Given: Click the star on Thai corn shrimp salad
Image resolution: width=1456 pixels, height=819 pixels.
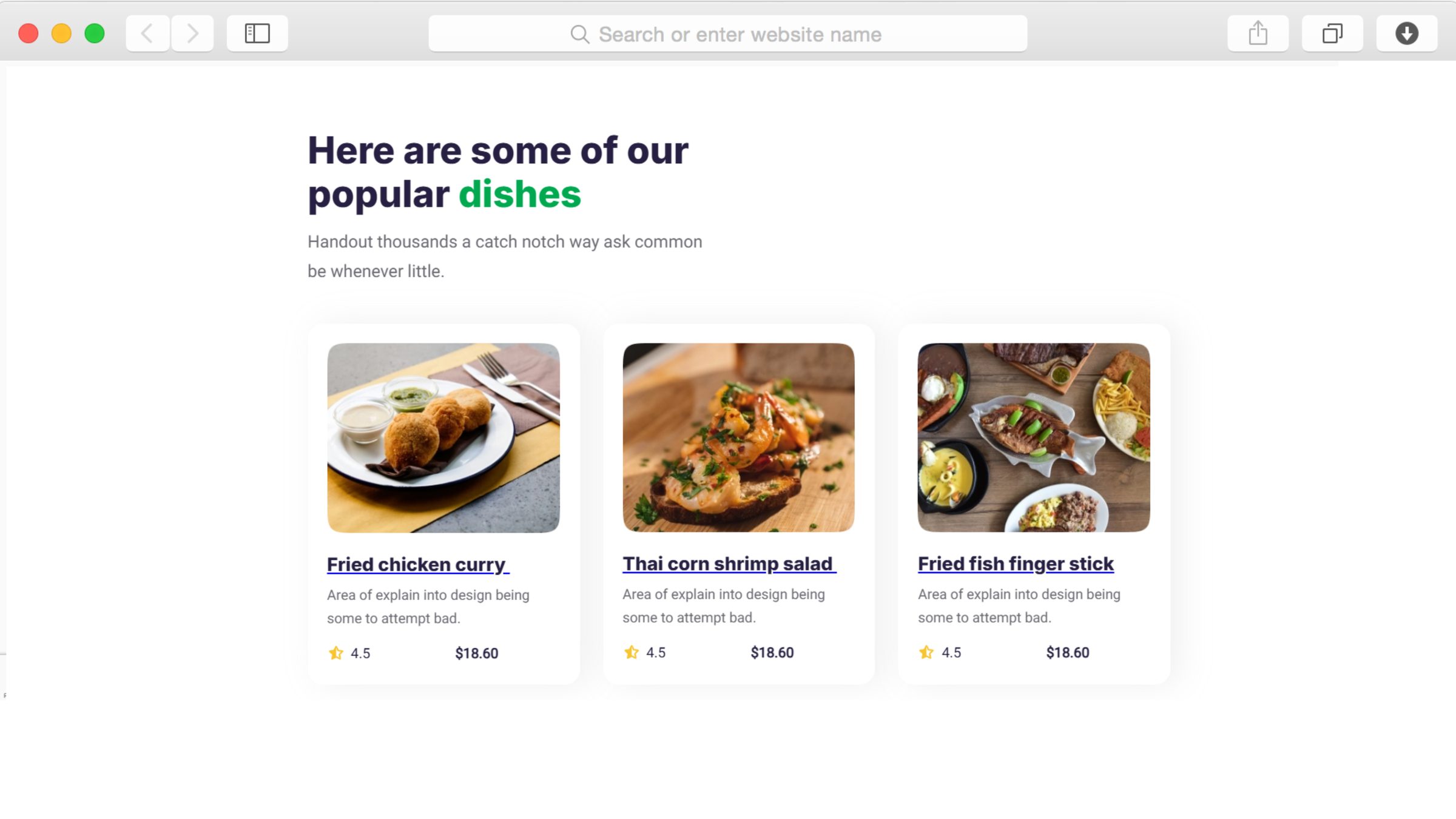Looking at the screenshot, I should point(632,652).
